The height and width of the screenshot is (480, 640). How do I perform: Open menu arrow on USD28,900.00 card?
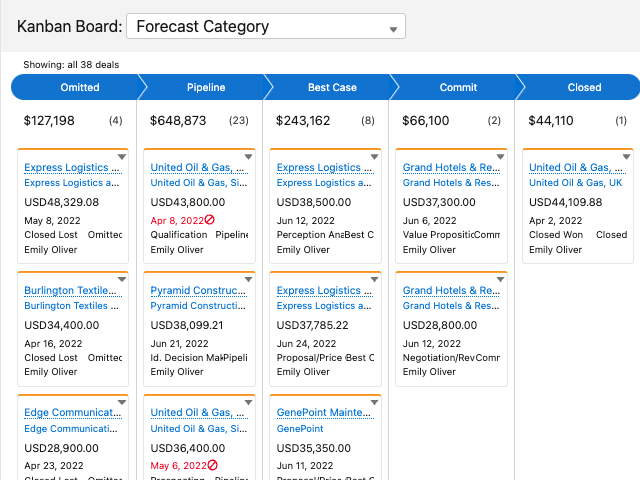tap(122, 402)
